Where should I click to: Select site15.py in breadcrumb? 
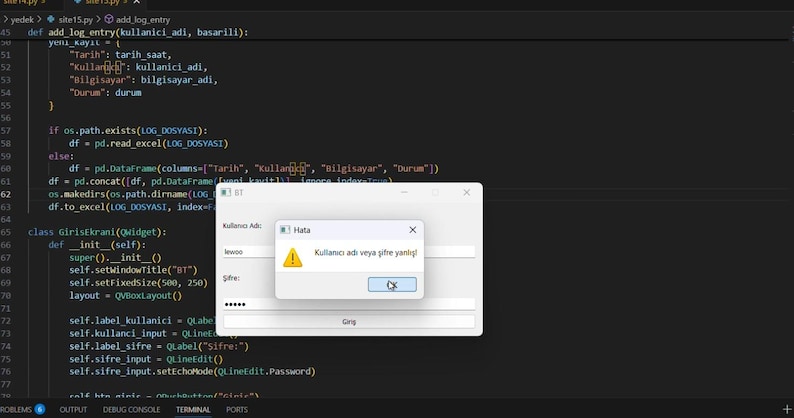(75, 20)
